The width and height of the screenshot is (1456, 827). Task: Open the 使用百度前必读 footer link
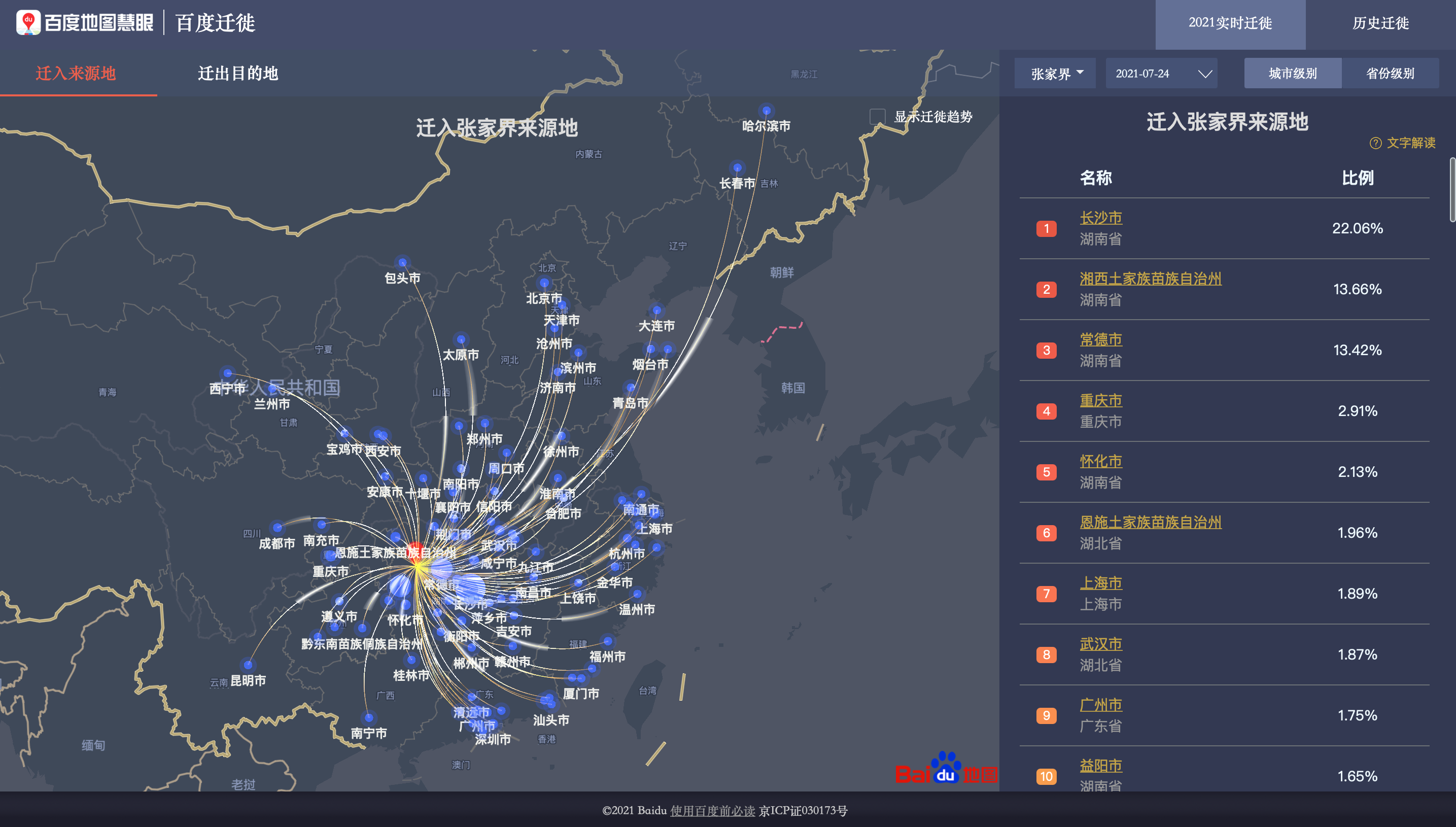click(712, 811)
